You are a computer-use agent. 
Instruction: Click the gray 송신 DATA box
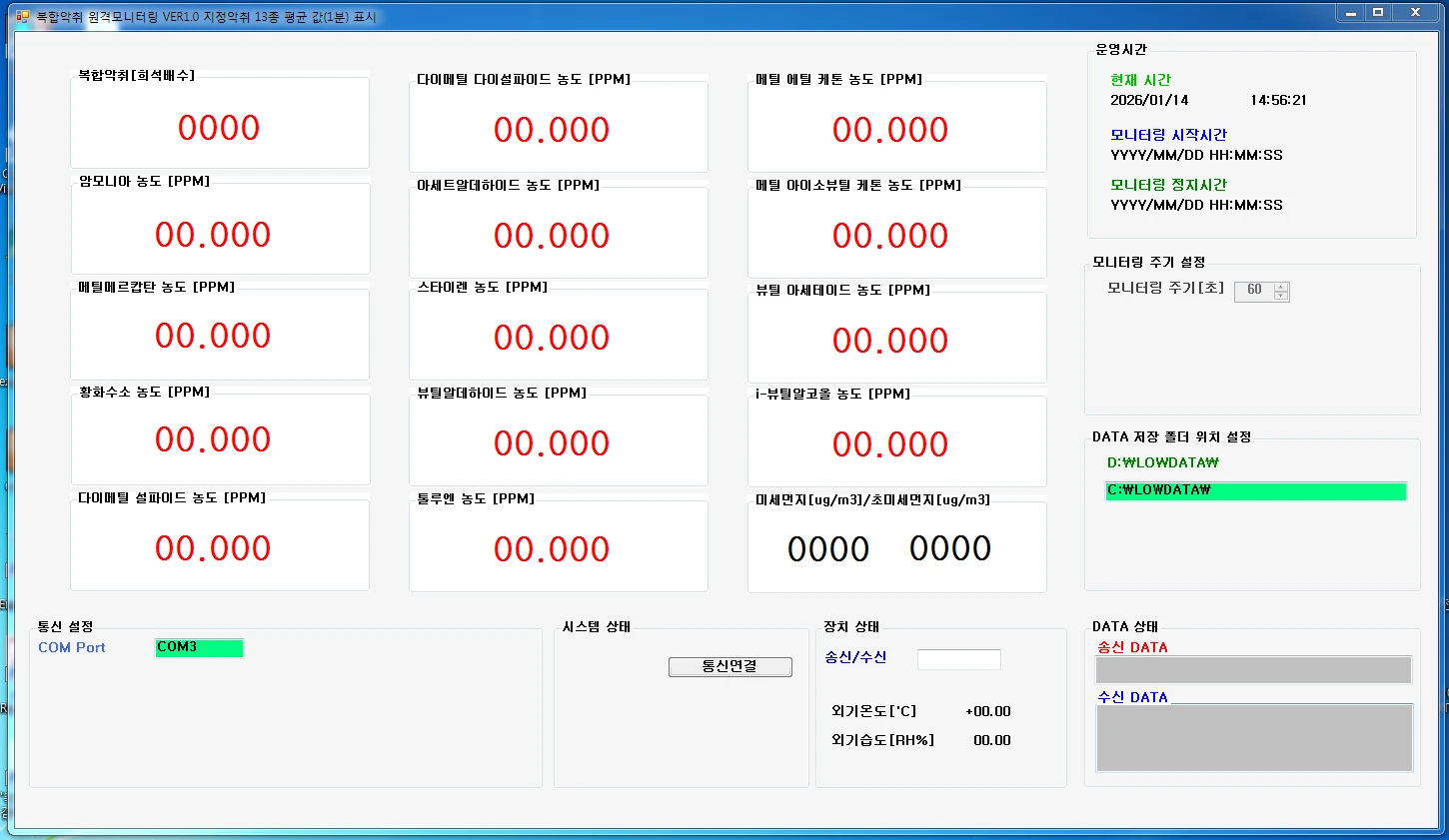pyautogui.click(x=1254, y=669)
